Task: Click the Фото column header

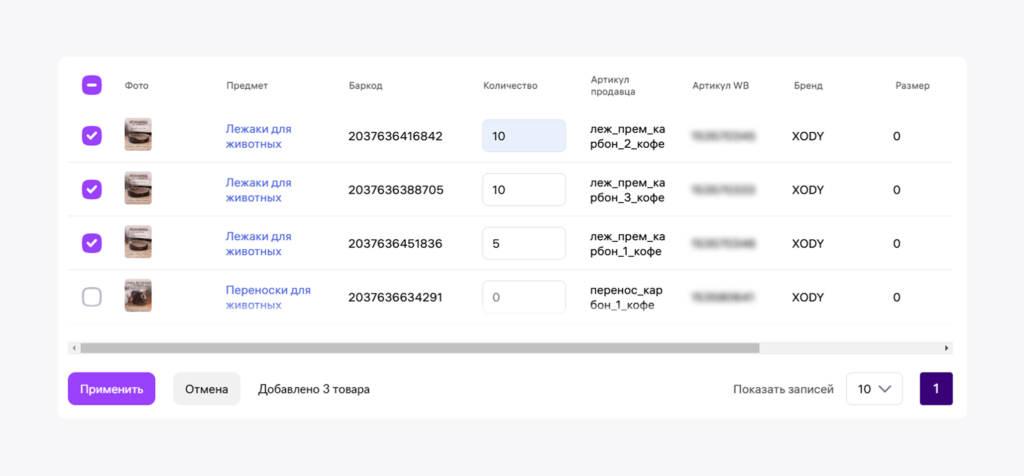Action: (136, 86)
